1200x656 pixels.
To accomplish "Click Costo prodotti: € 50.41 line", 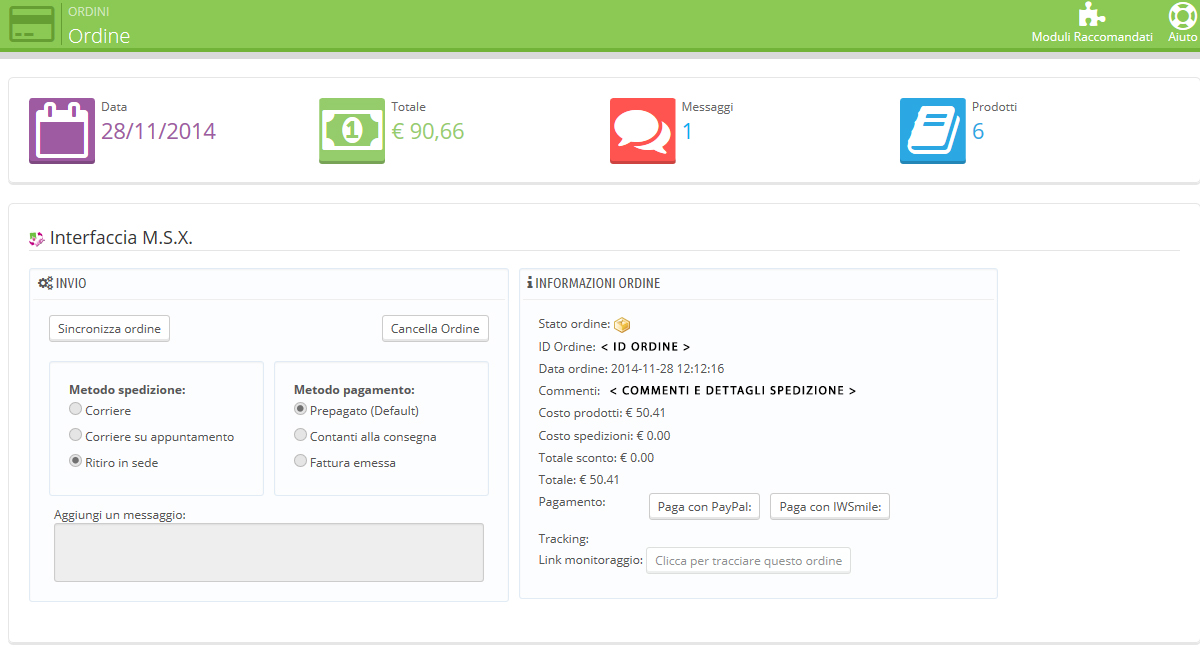I will pos(602,413).
